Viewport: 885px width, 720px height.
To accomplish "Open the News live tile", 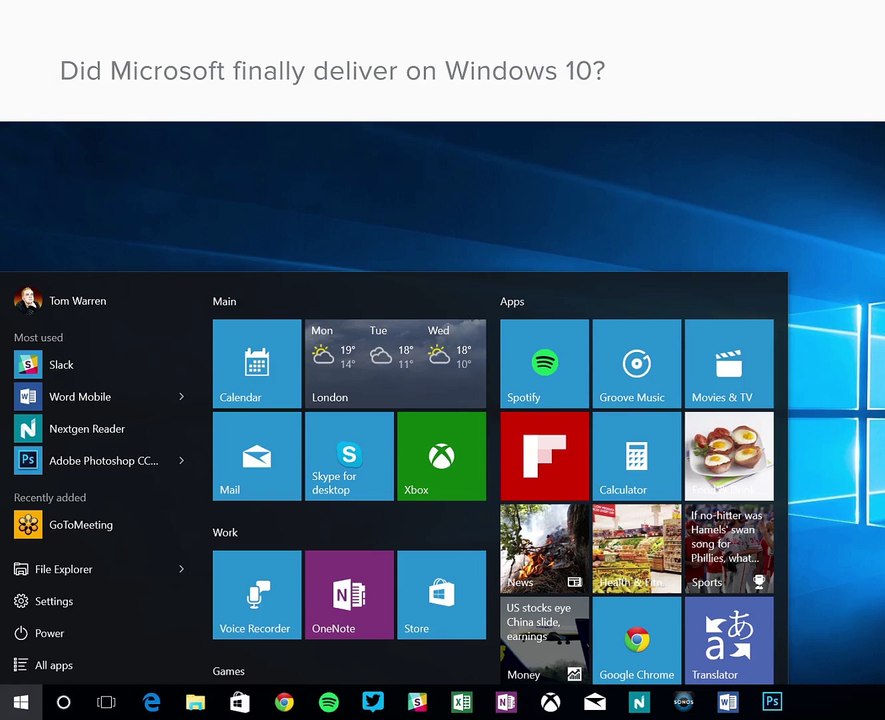I will click(x=545, y=548).
